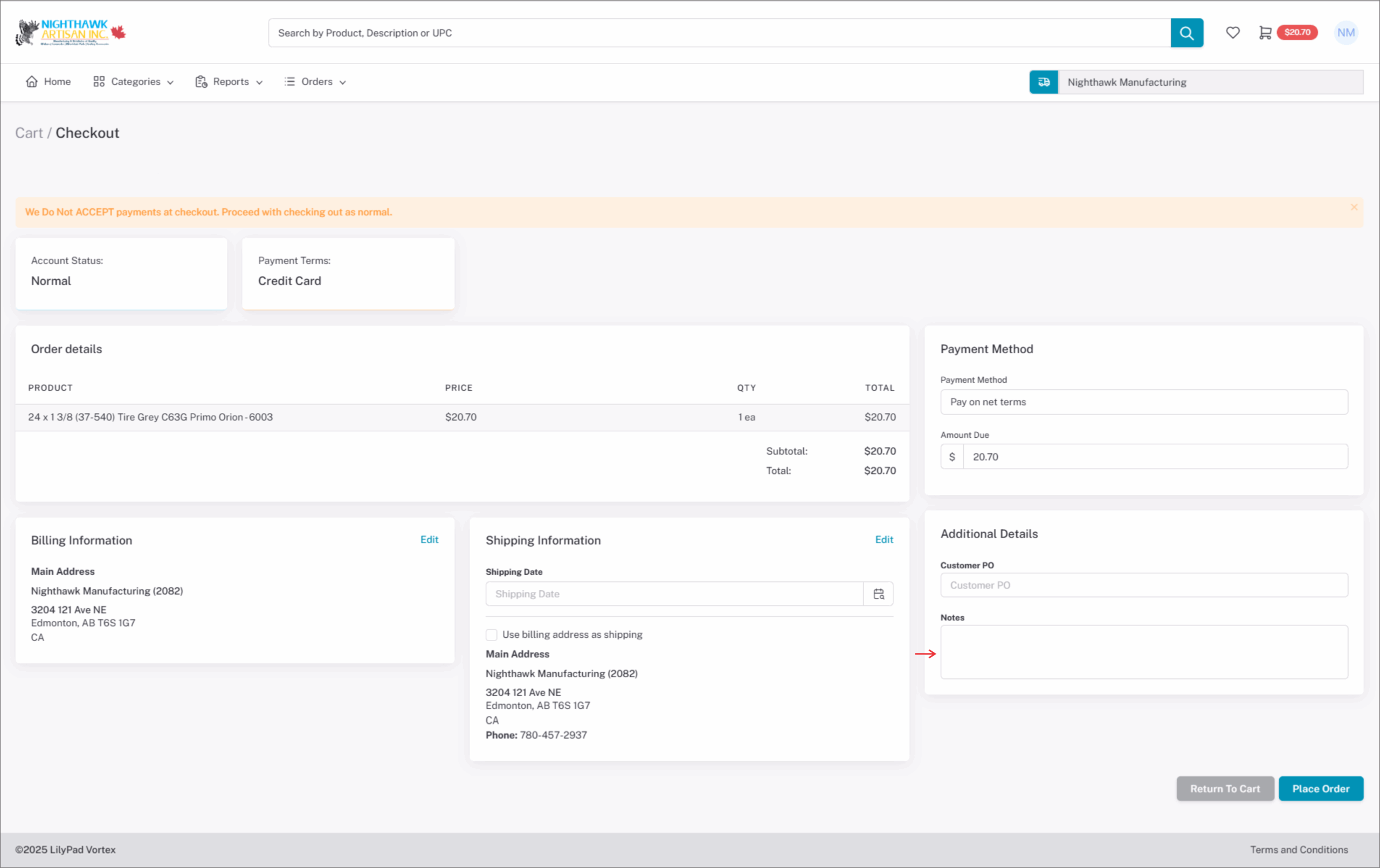The image size is (1380, 868).
Task: Click the Nighthawk Artisan logo
Action: [x=71, y=33]
